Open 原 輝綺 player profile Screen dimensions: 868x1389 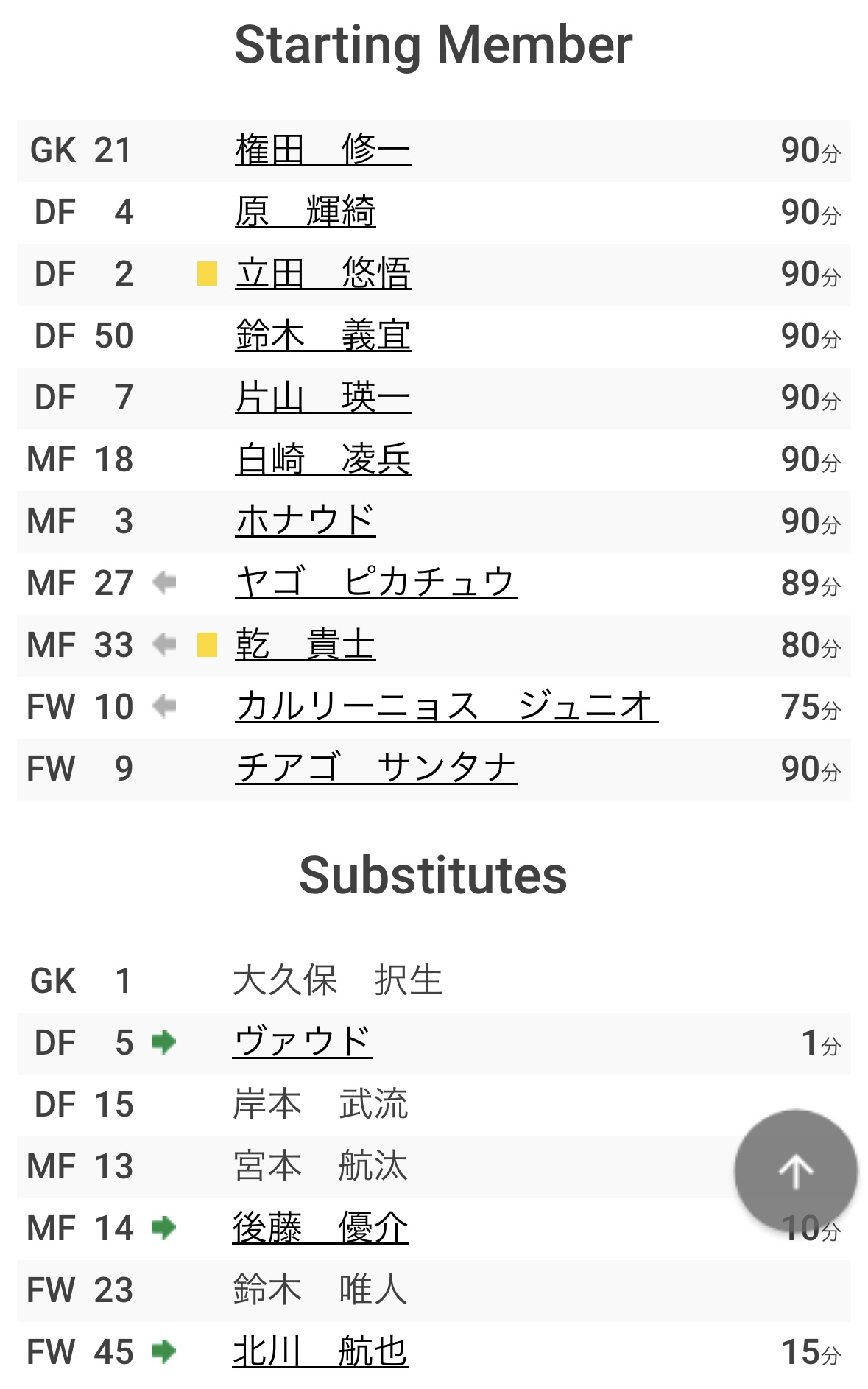(306, 212)
